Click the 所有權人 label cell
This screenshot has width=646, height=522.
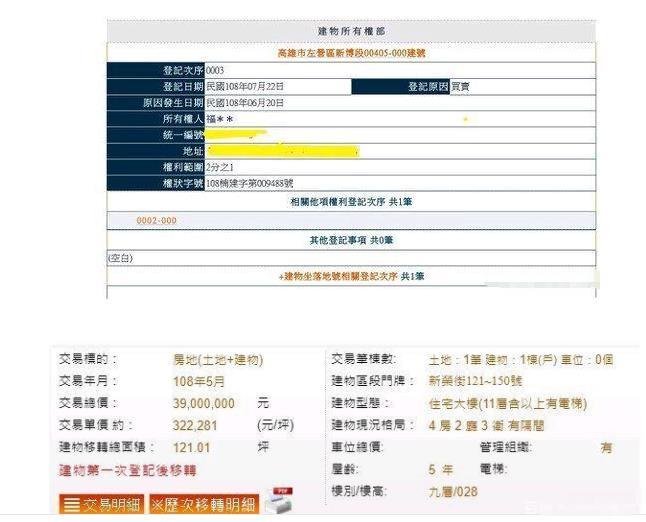coord(155,119)
